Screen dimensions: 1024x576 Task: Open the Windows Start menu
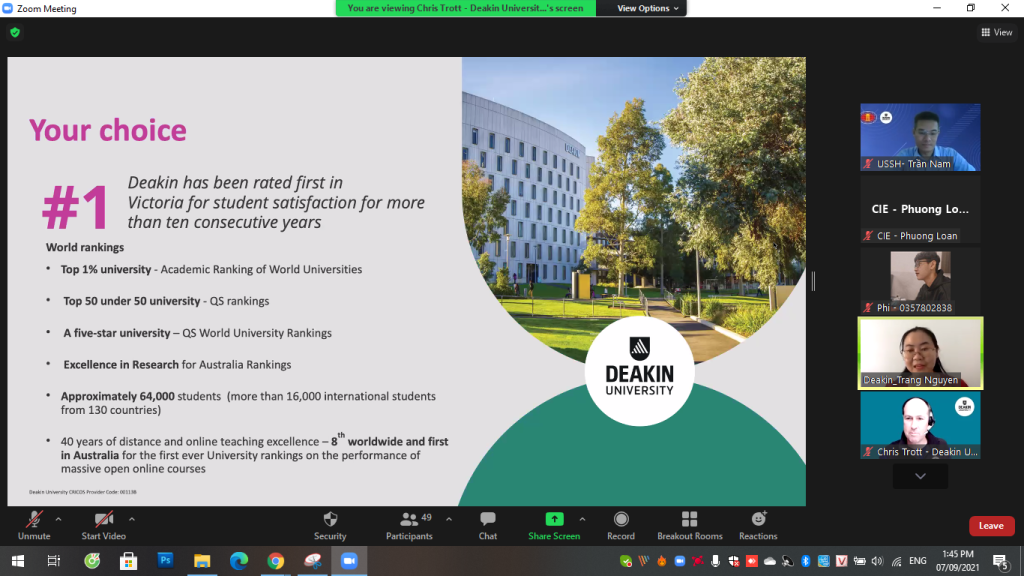click(x=18, y=561)
